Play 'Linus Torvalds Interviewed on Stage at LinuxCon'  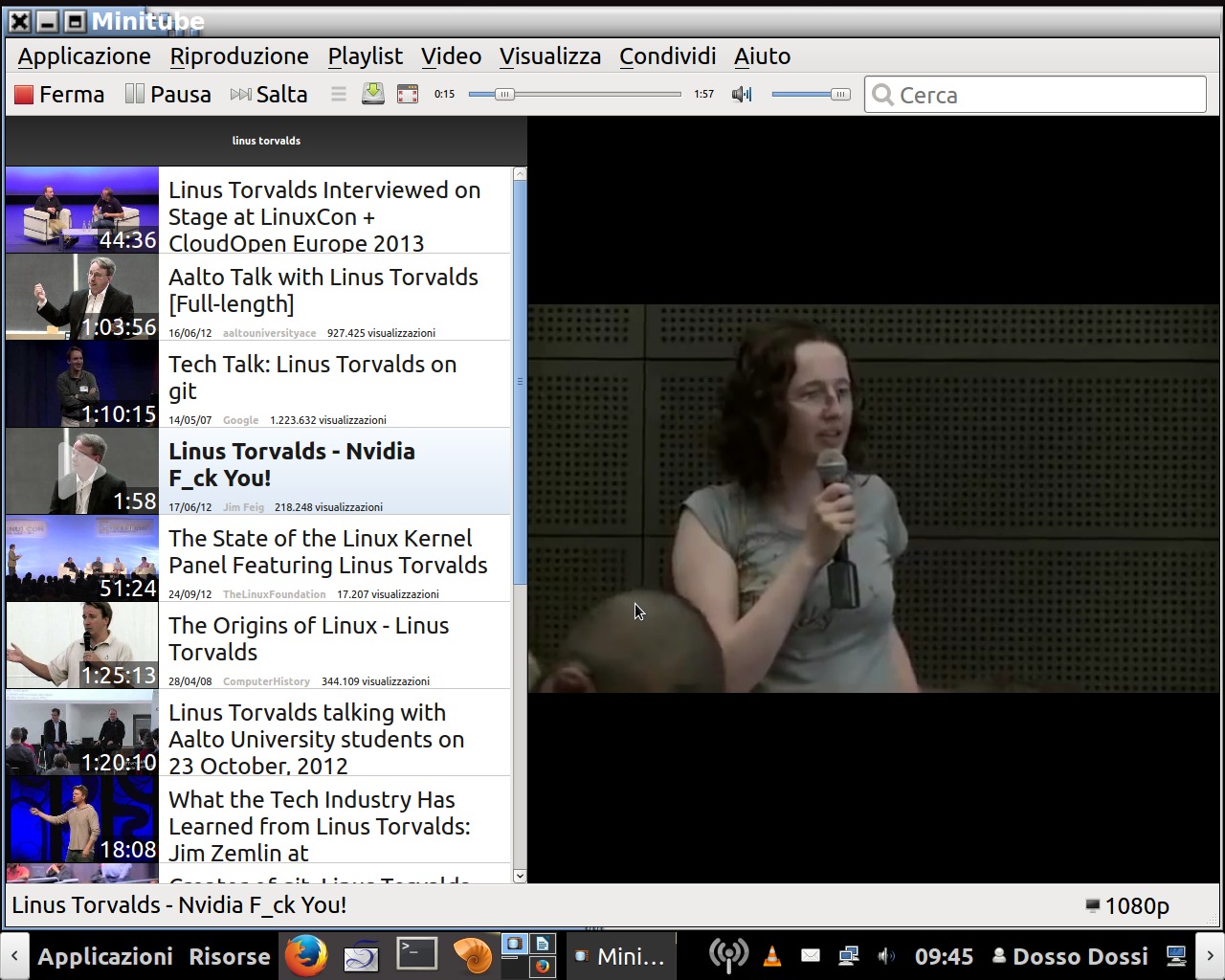point(324,216)
